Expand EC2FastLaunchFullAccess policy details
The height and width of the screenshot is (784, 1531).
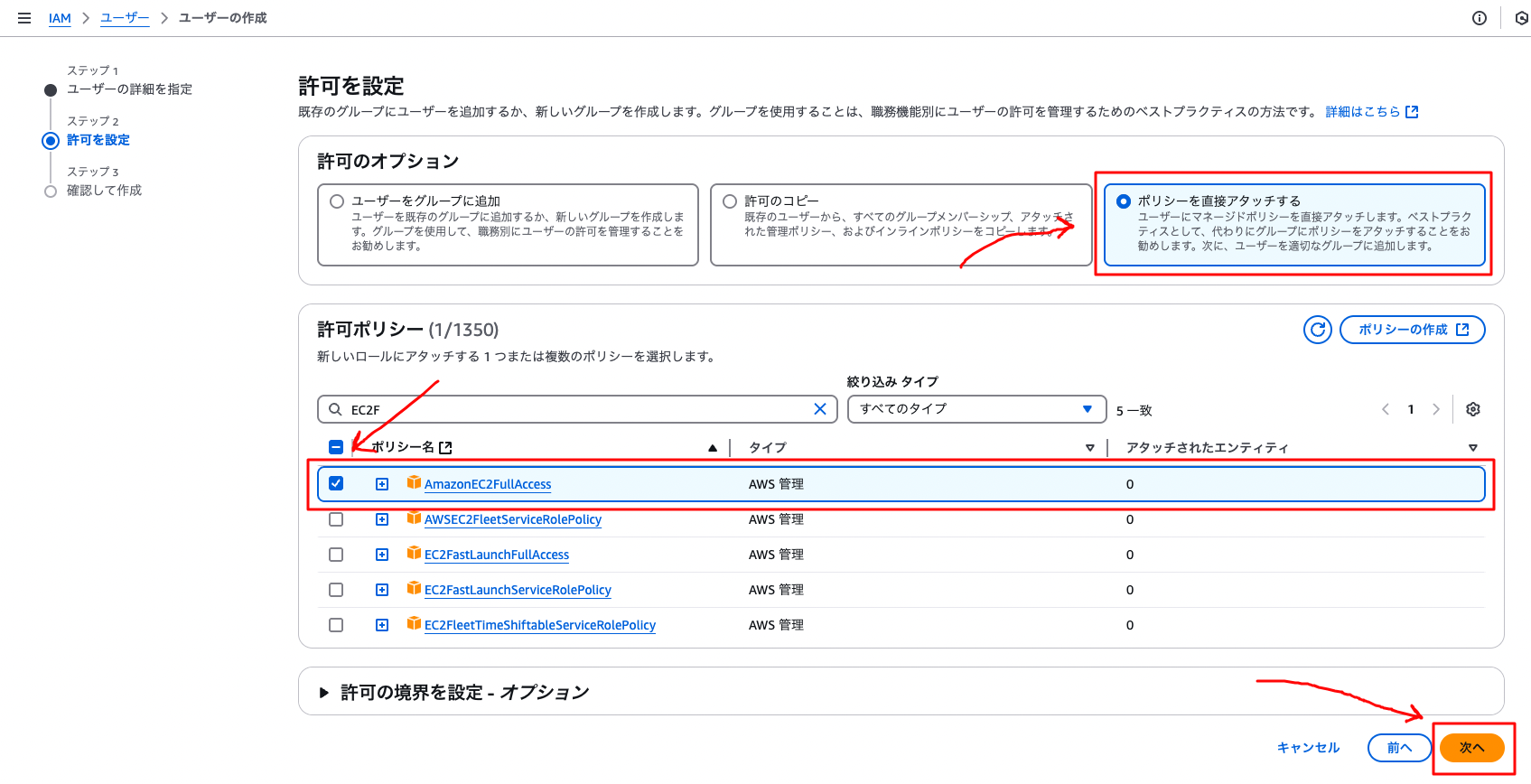coord(382,555)
